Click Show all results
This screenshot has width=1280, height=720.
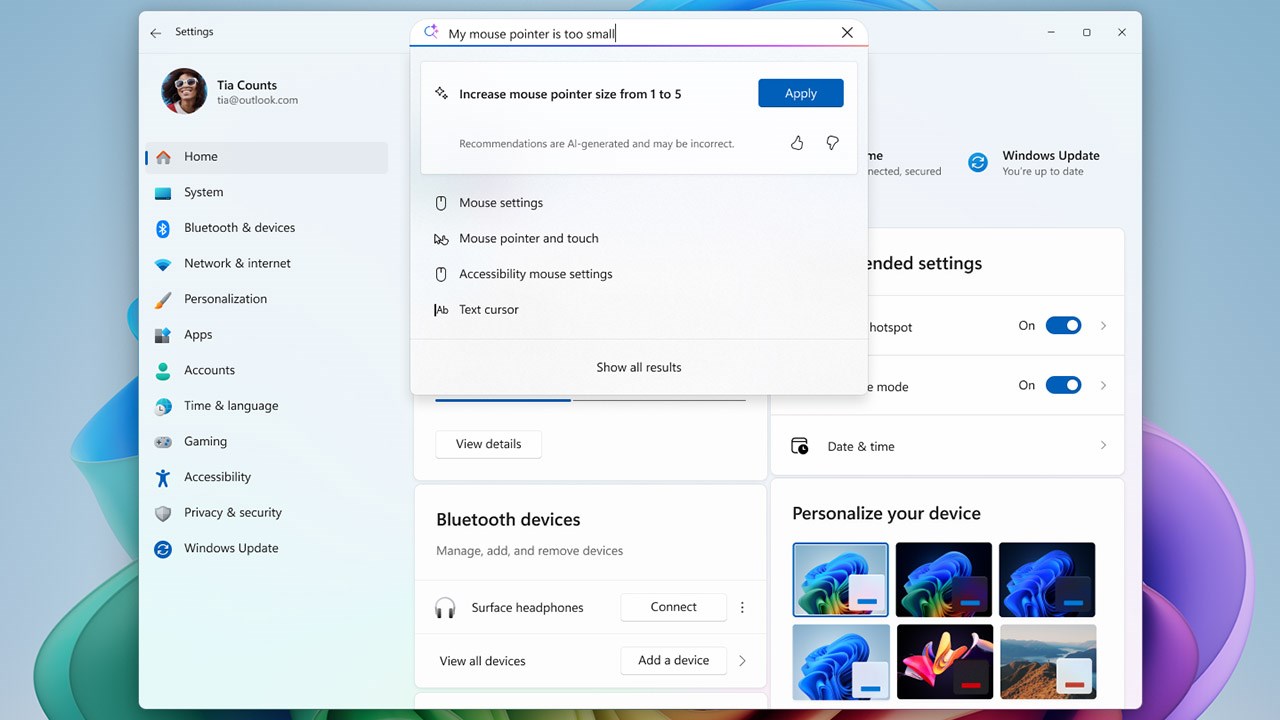(639, 367)
